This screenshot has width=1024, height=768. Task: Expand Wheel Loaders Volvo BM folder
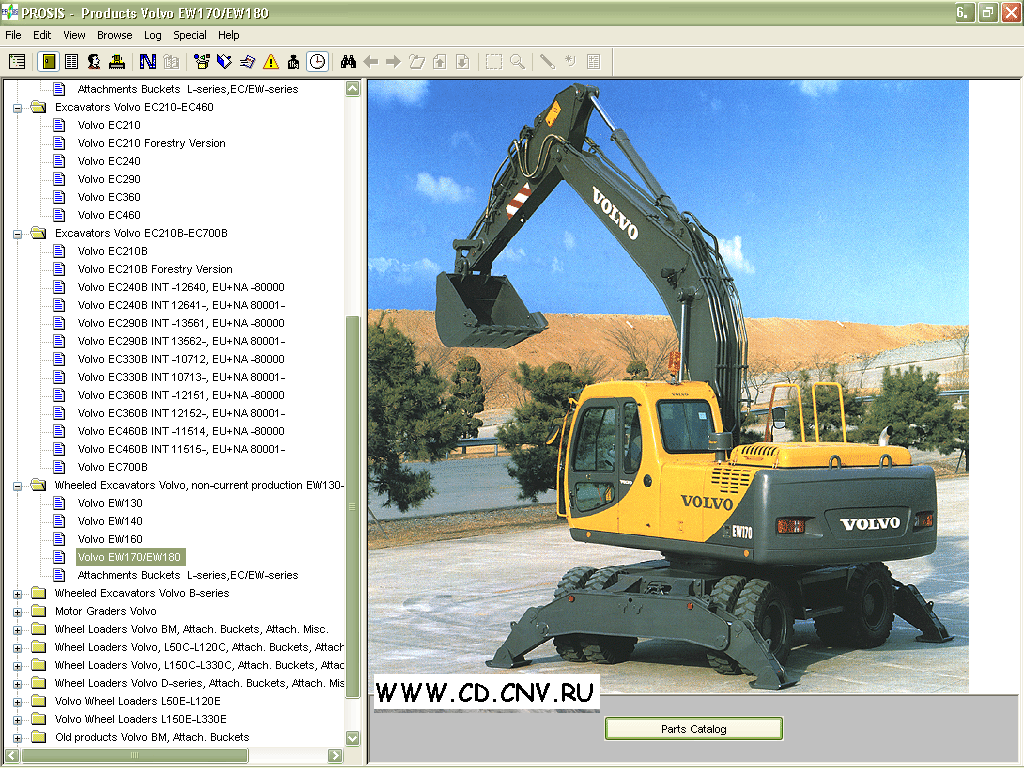(18, 630)
